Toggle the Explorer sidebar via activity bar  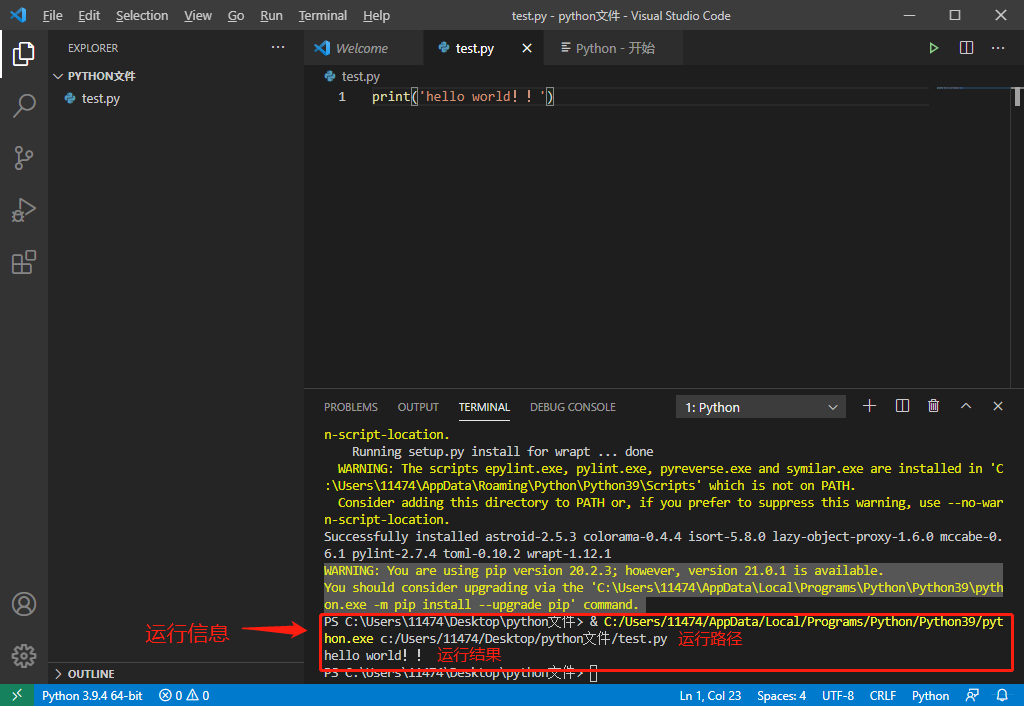click(24, 55)
